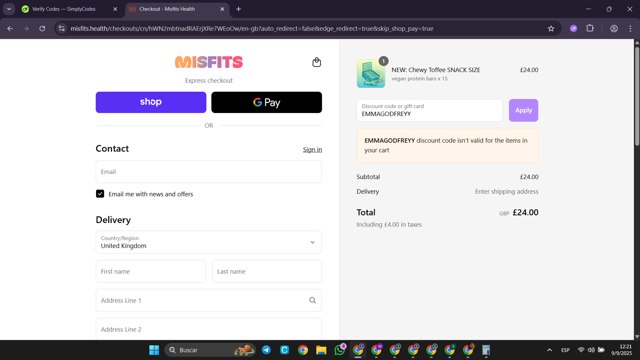Uncheck Email me with news and offers
The height and width of the screenshot is (360, 640).
coord(100,194)
